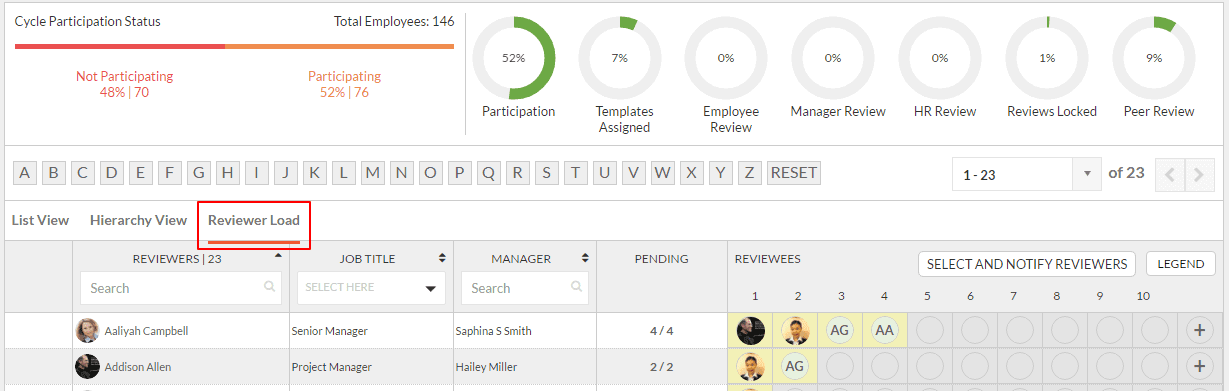Click the AG reviewee avatar in Aaliyah Campbell's row

coord(839,330)
